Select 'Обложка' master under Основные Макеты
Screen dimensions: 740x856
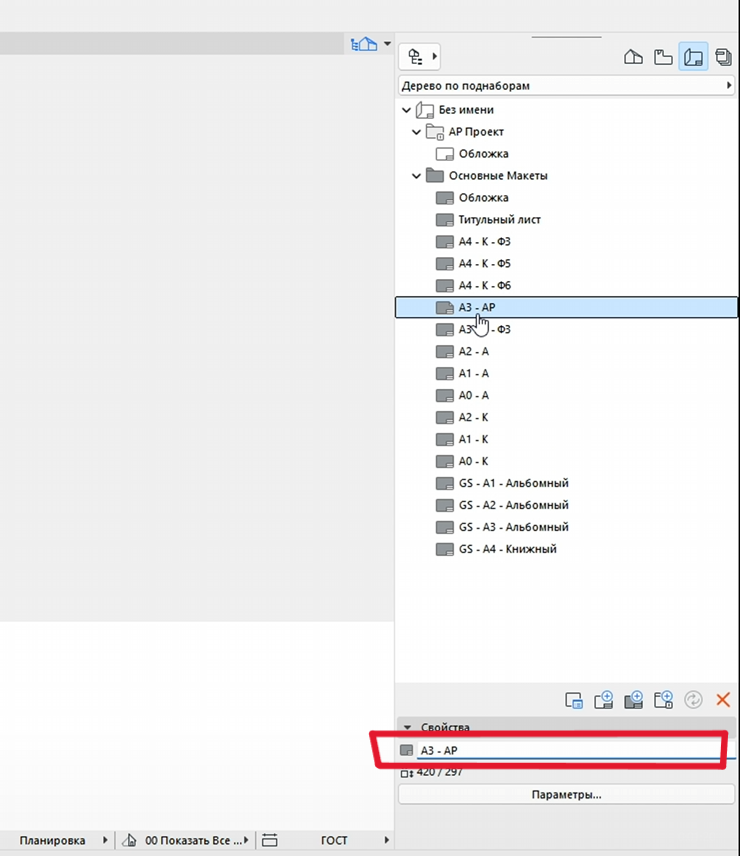point(483,198)
